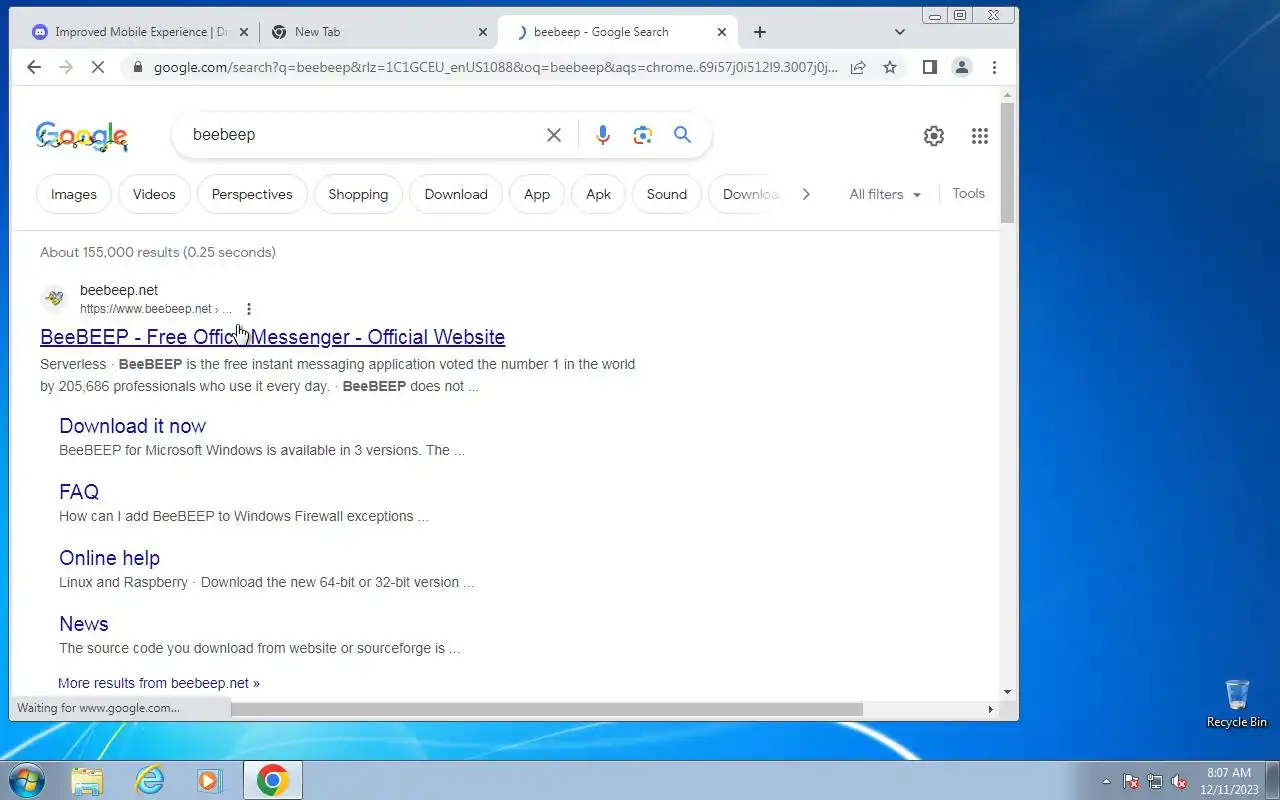Switch to the New Tab tab
The height and width of the screenshot is (800, 1280).
click(380, 32)
